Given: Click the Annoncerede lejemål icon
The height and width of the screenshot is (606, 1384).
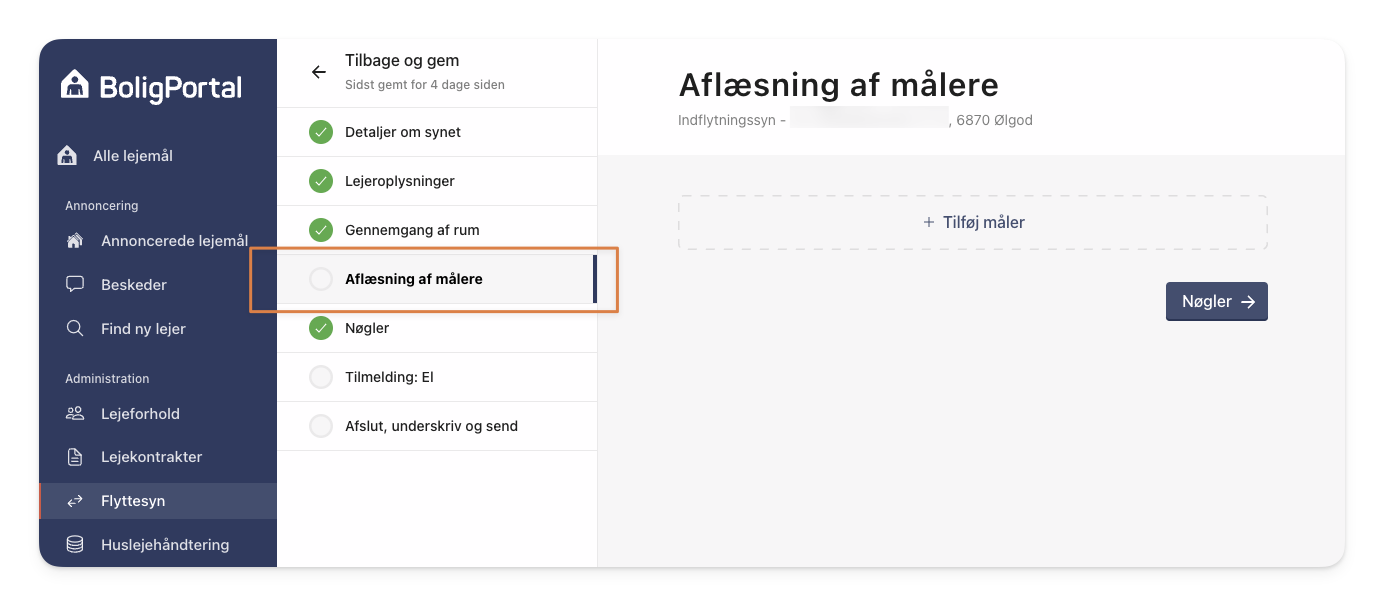Looking at the screenshot, I should tap(75, 241).
